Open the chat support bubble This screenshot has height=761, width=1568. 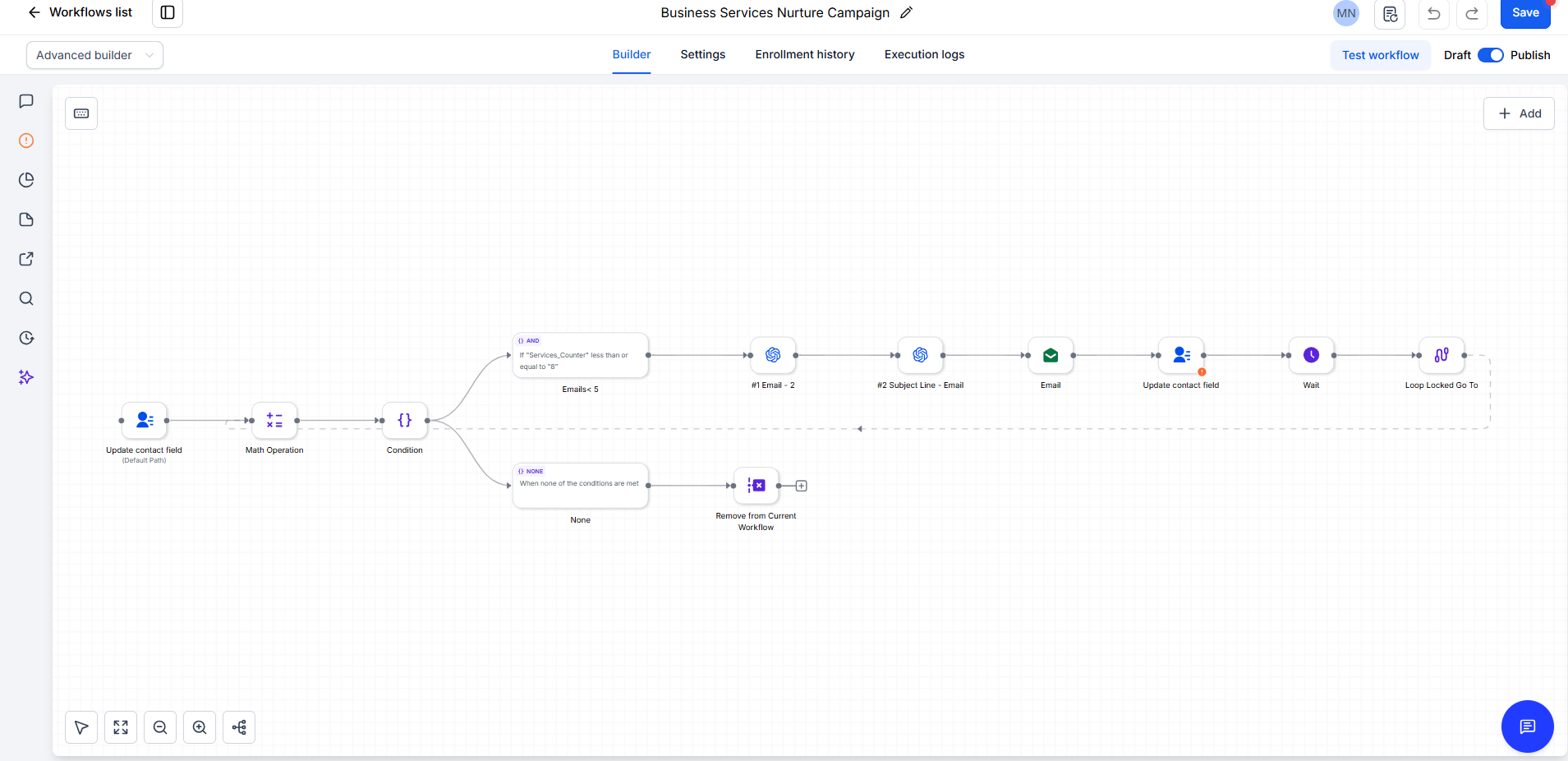click(1527, 726)
